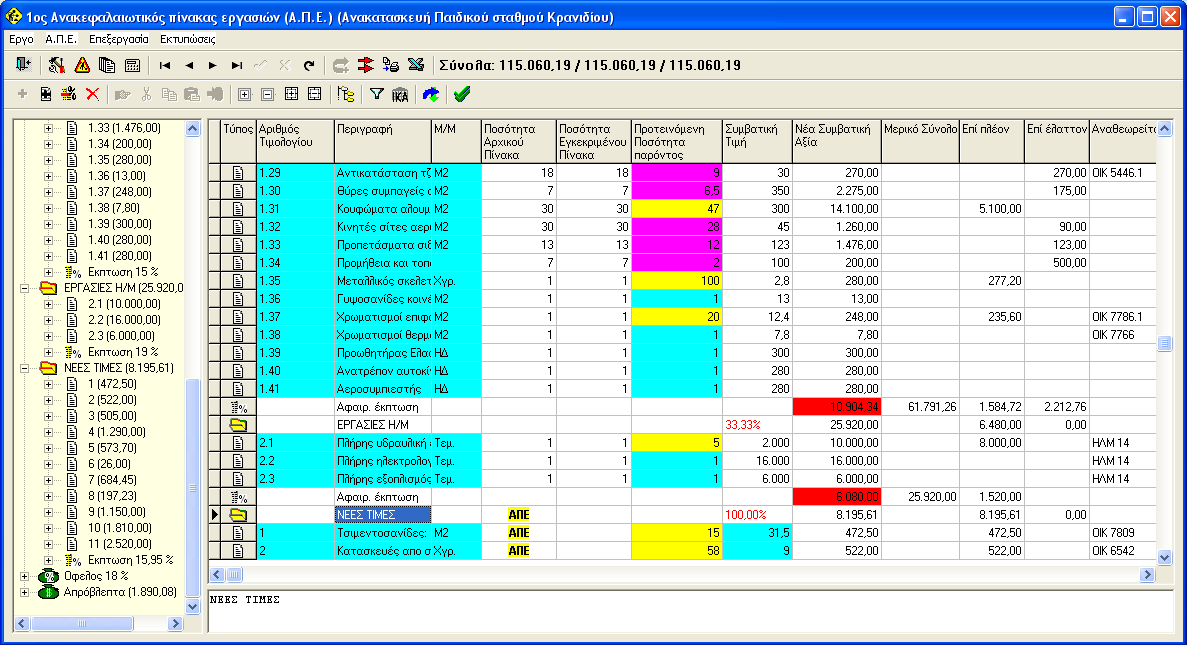1194x645 pixels.
Task: Click the red X delete icon
Action: tap(93, 94)
